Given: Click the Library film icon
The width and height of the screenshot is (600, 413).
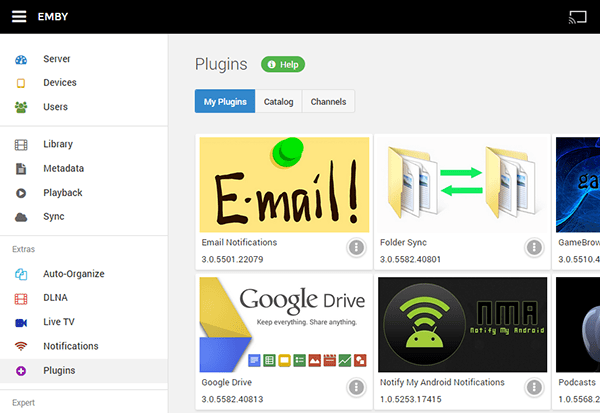Looking at the screenshot, I should pyautogui.click(x=21, y=145).
